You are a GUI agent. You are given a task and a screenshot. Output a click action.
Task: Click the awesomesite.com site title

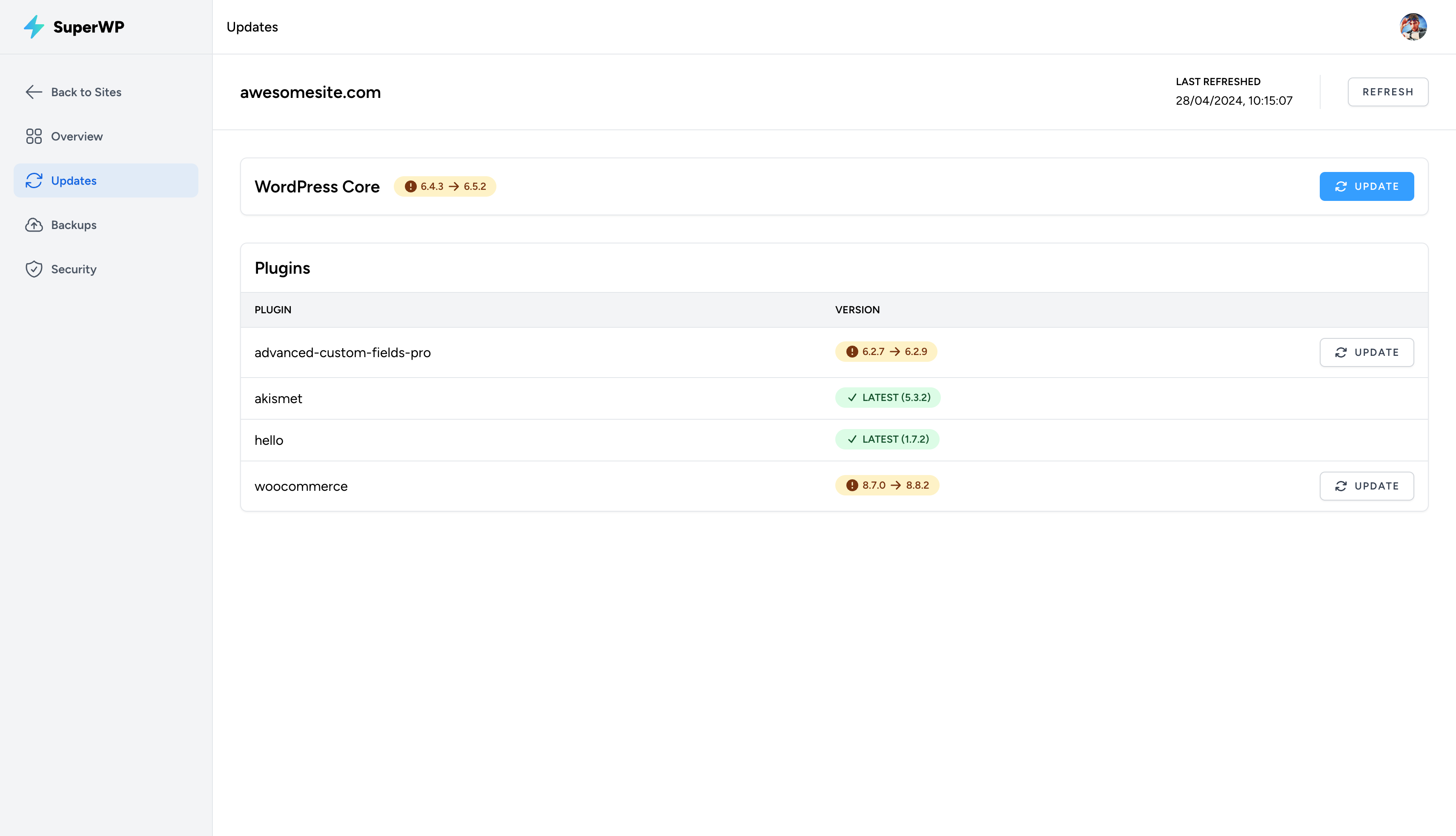(x=310, y=92)
